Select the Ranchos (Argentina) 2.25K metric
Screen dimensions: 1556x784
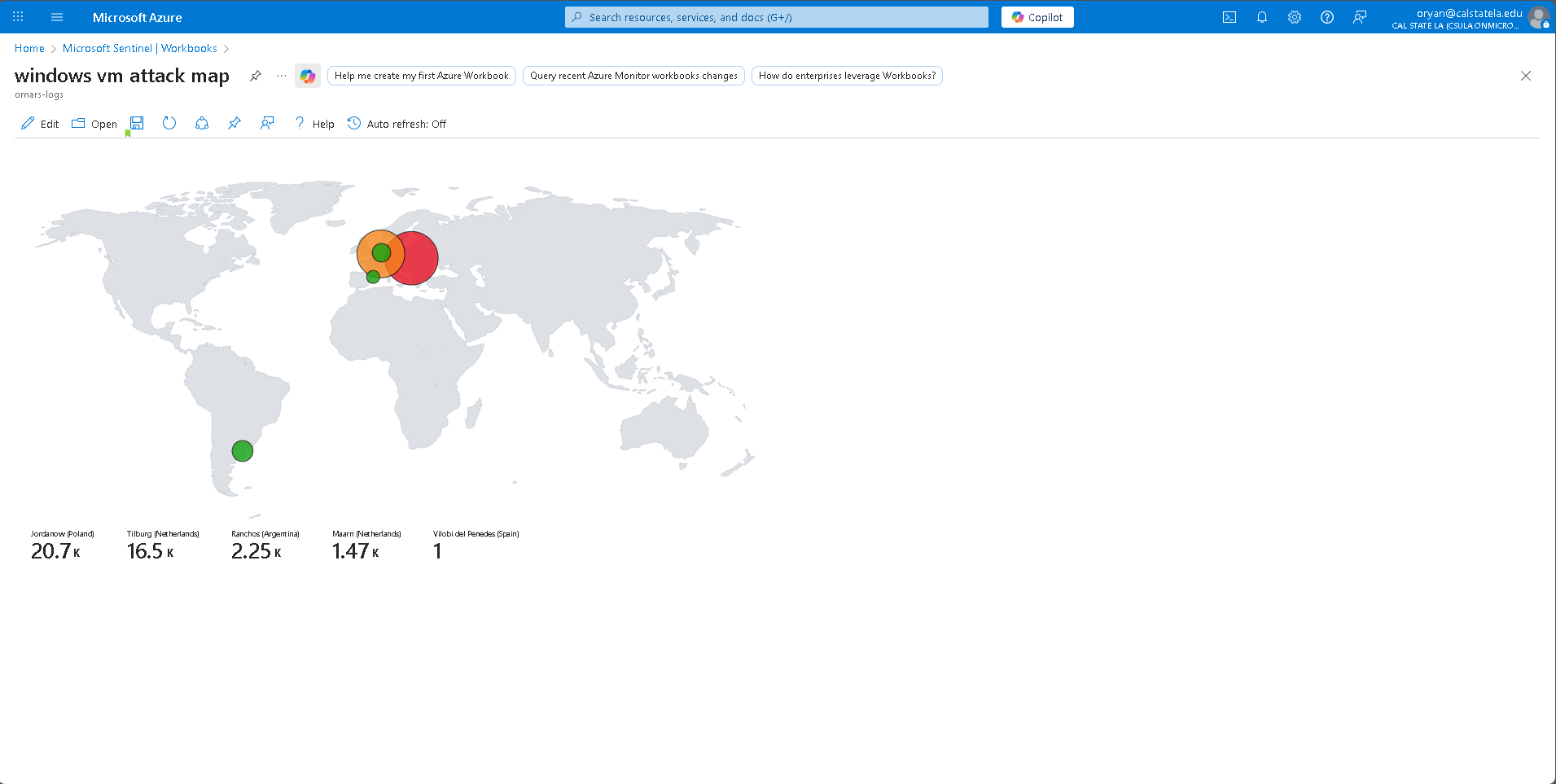tap(265, 545)
